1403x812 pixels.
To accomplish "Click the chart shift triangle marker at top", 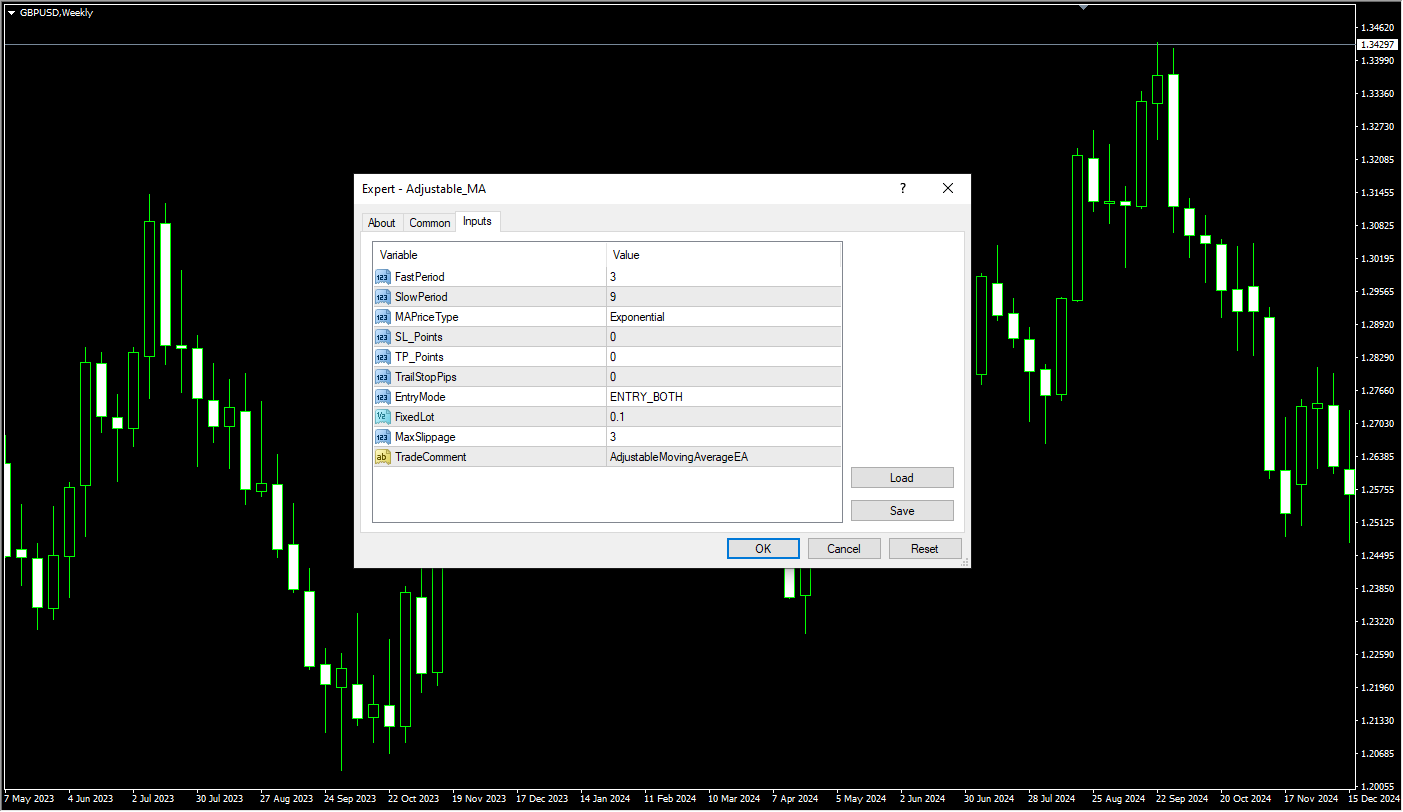I will [x=1083, y=6].
